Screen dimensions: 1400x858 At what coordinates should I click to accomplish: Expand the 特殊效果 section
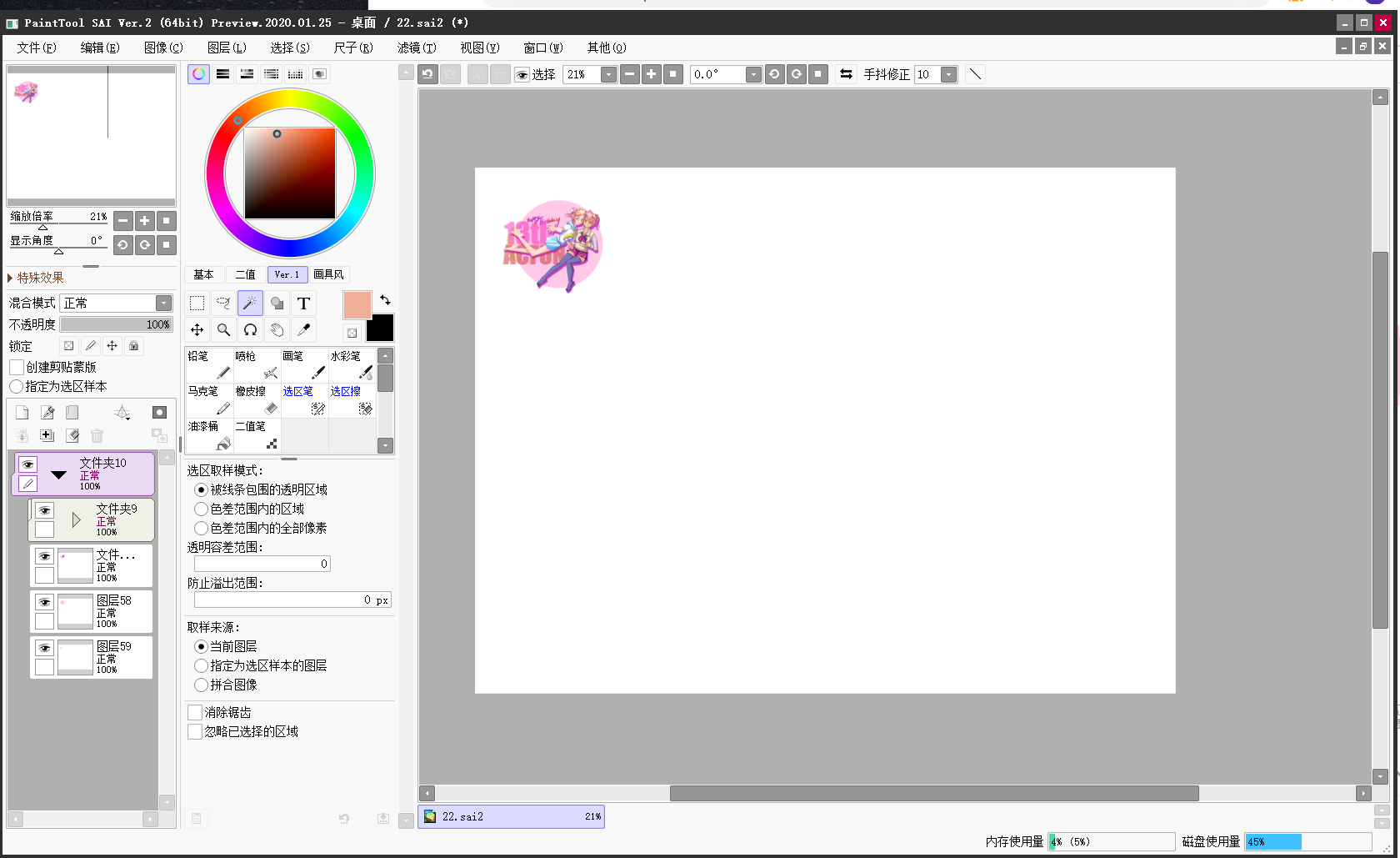[x=11, y=278]
